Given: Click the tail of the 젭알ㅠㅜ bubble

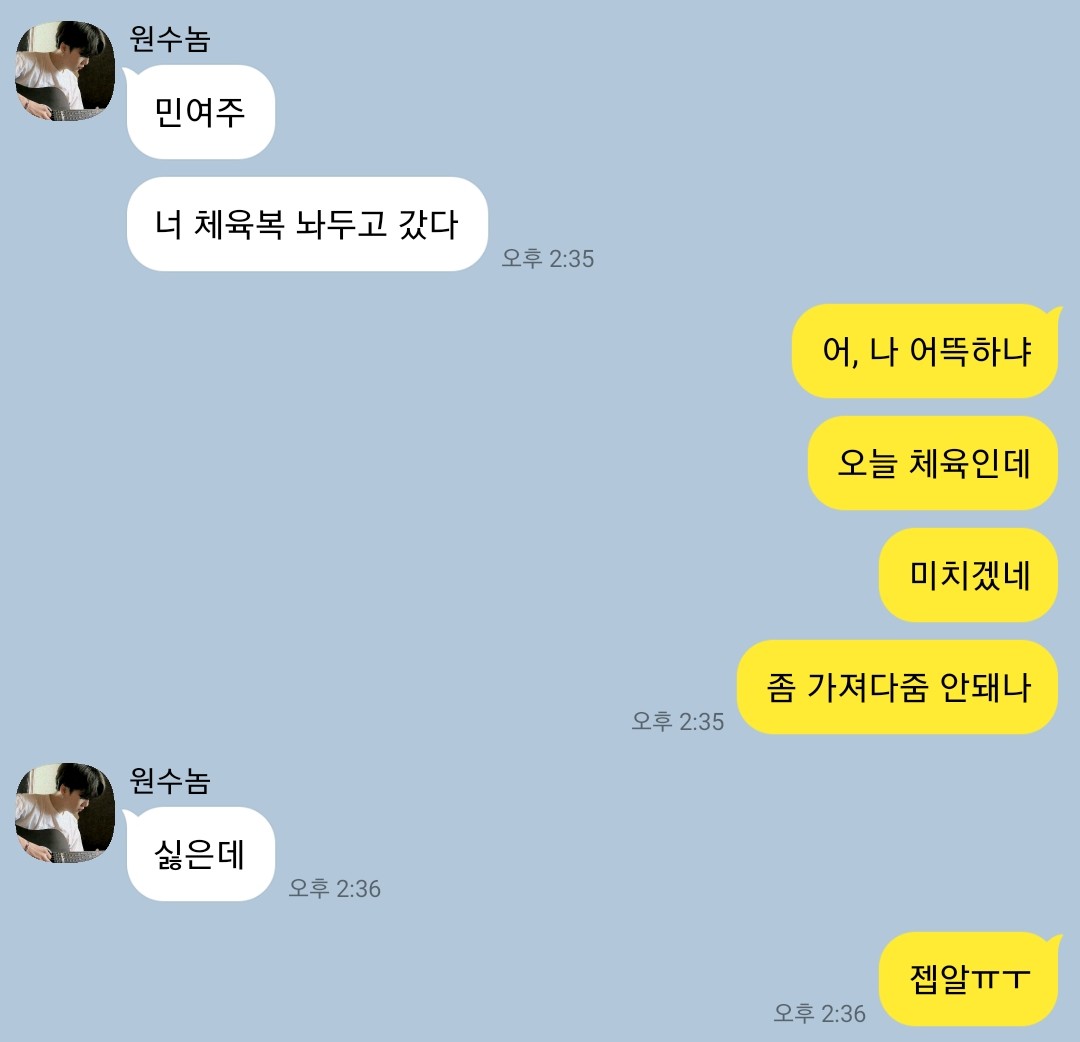Looking at the screenshot, I should pyautogui.click(x=1055, y=941).
